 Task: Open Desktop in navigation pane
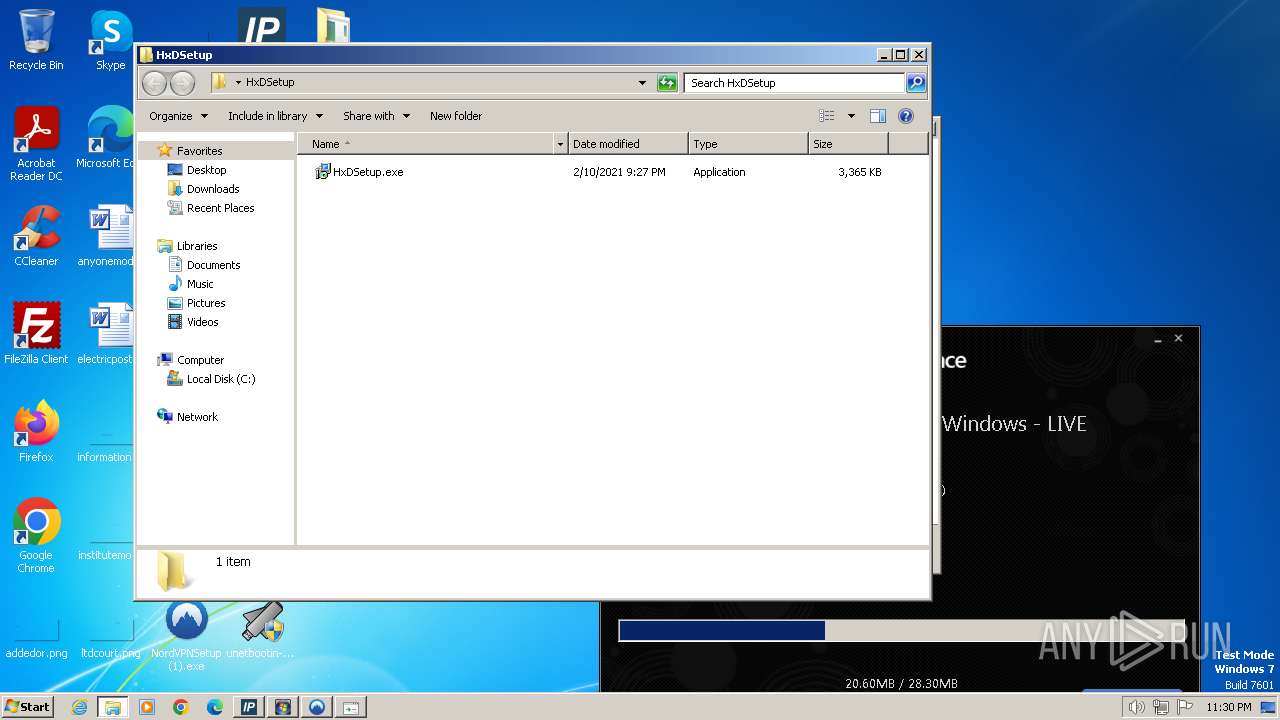coord(206,170)
